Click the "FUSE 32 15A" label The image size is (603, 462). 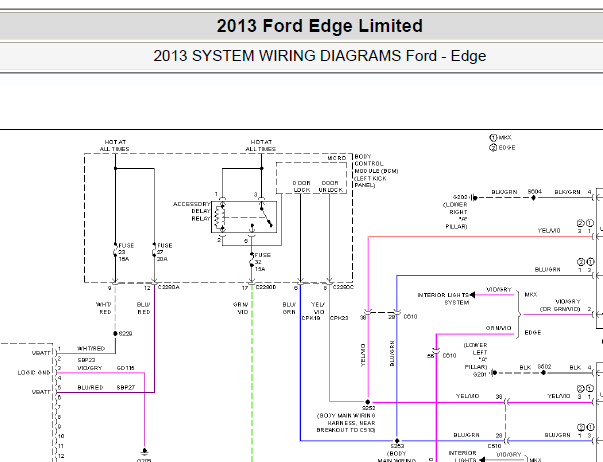pyautogui.click(x=262, y=262)
